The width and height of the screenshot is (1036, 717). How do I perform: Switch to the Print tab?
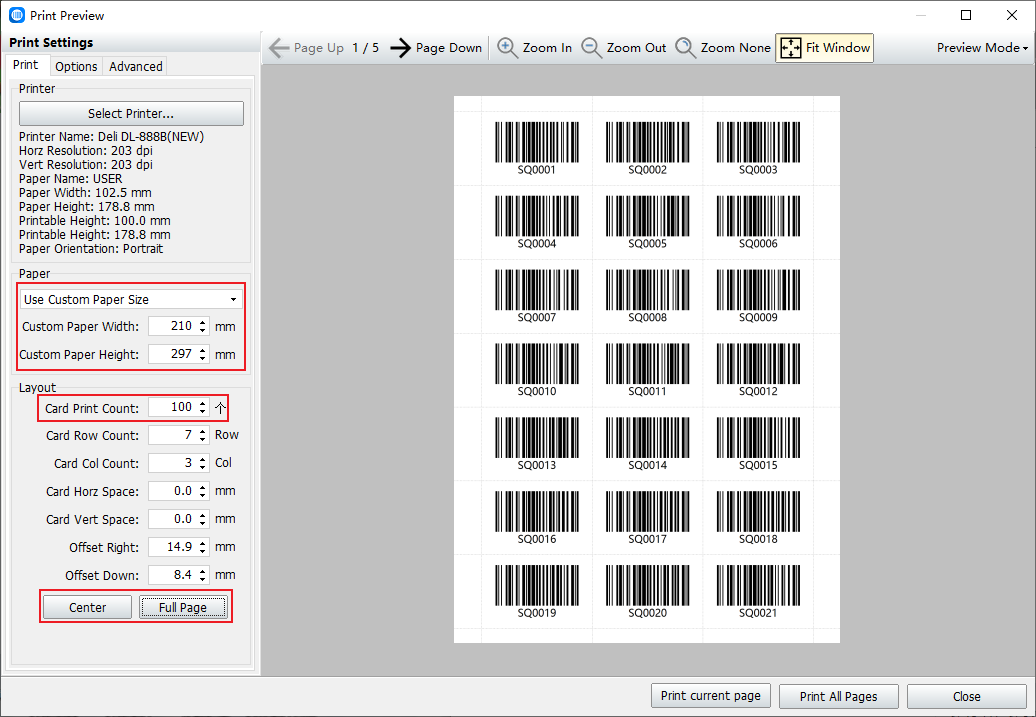tap(26, 65)
